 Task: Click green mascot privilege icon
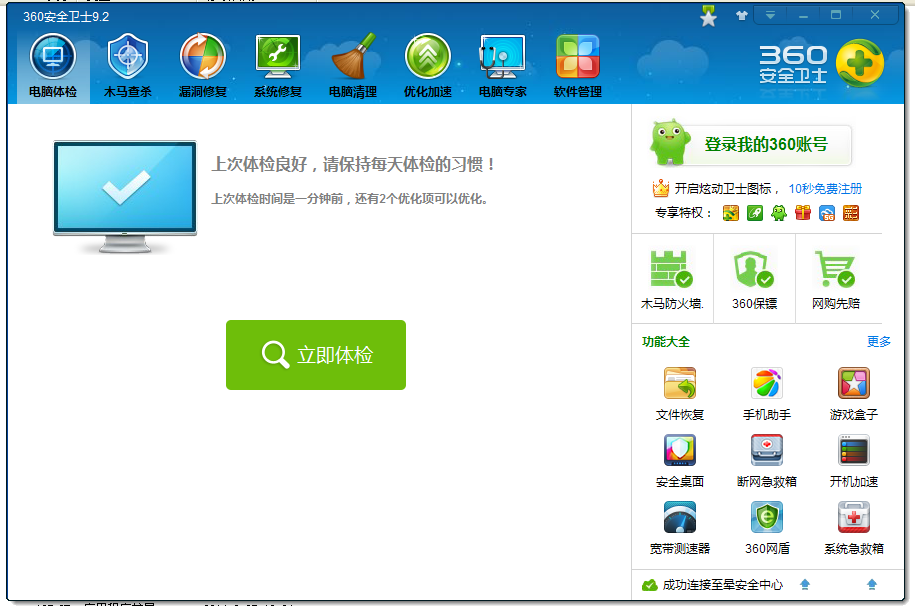pos(779,213)
